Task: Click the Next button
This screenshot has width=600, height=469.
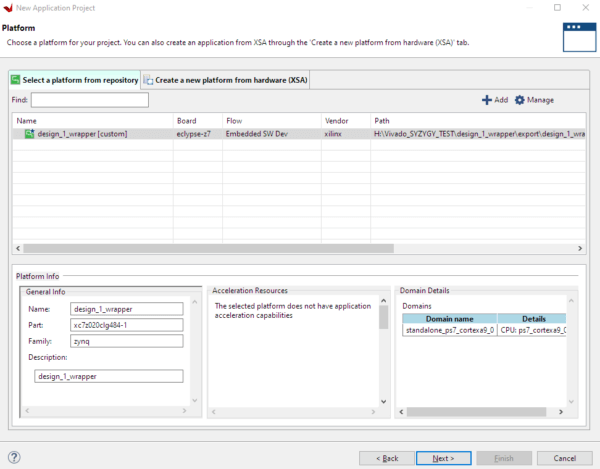Action: (444, 457)
